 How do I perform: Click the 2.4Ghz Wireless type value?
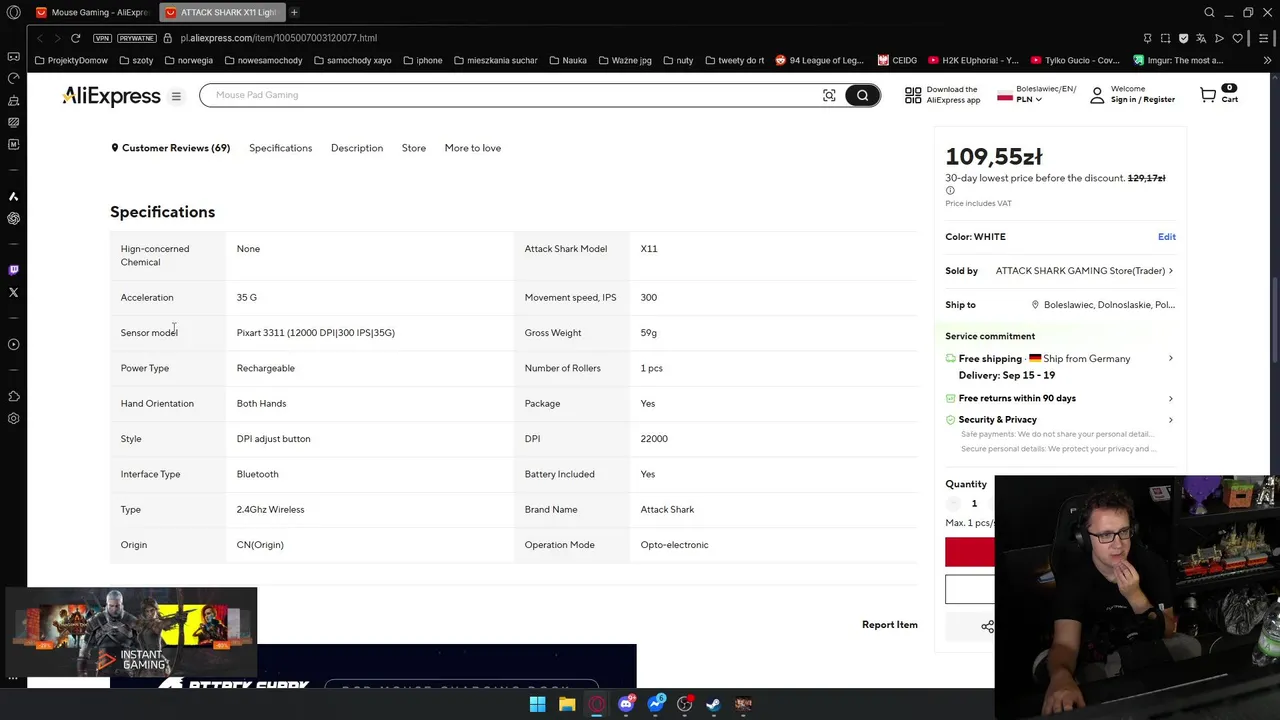click(270, 510)
